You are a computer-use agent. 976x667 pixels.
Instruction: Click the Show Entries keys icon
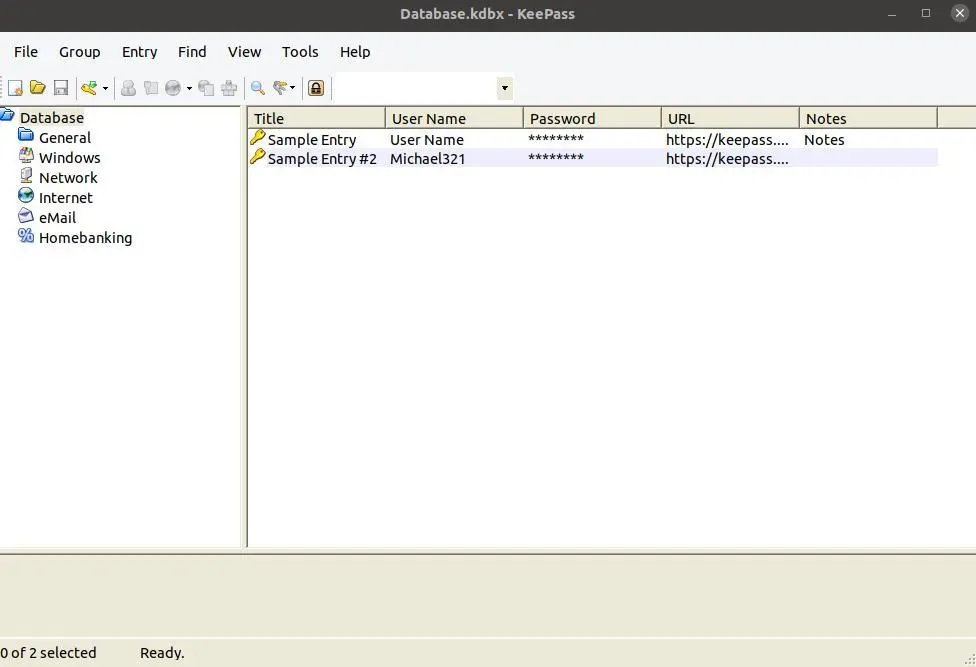(x=280, y=88)
